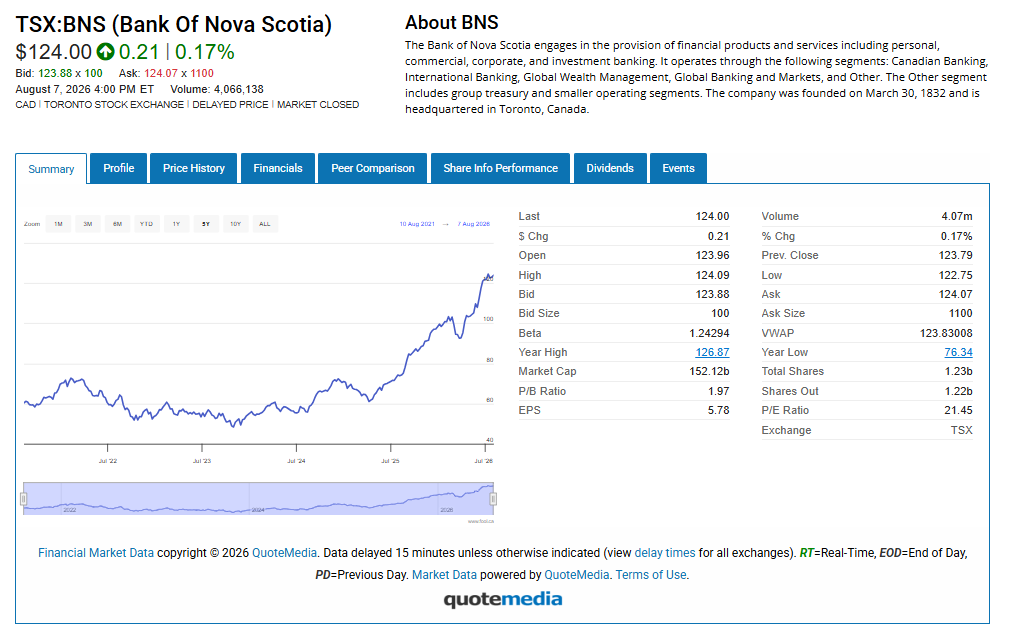This screenshot has width=1011, height=632.
Task: Click the range navigator near the 2024 label
Action: pyautogui.click(x=258, y=509)
